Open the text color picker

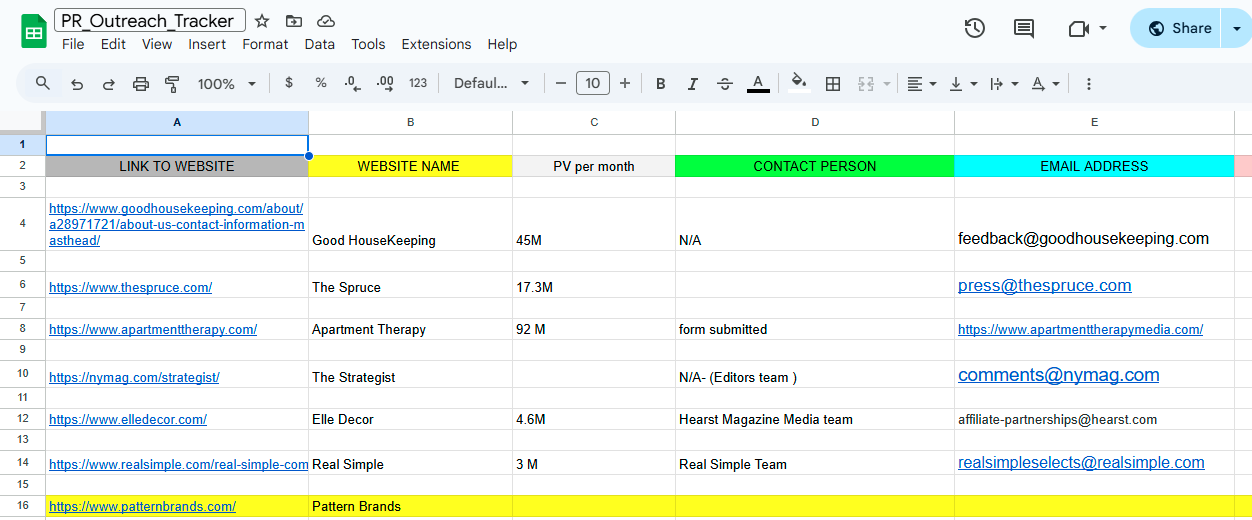click(x=758, y=83)
